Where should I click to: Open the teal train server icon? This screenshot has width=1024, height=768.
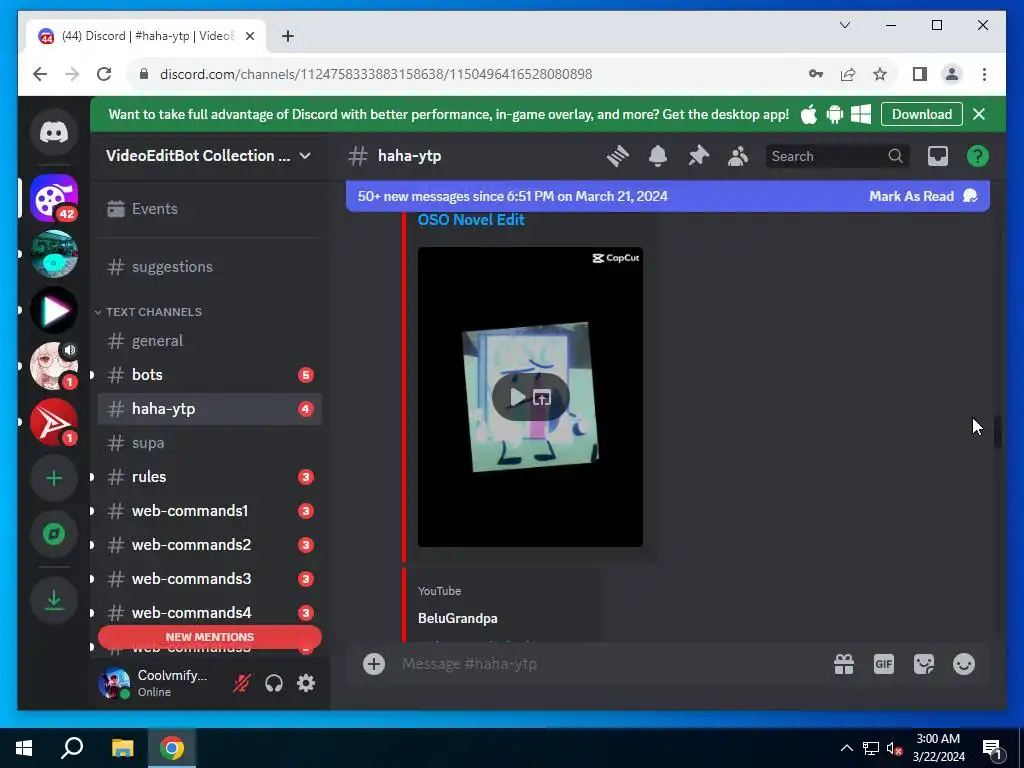click(54, 255)
